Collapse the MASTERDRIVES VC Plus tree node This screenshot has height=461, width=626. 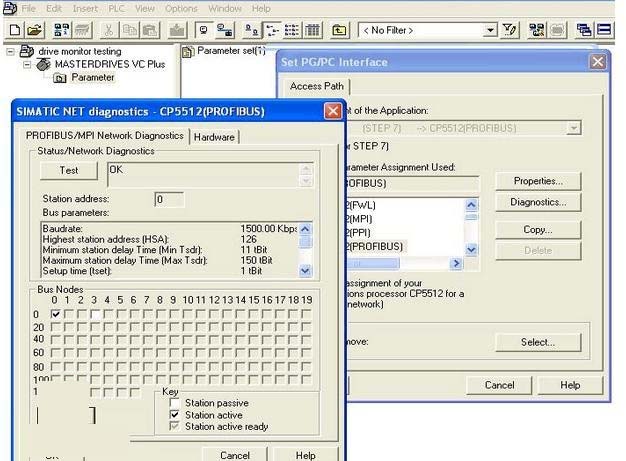(27, 64)
